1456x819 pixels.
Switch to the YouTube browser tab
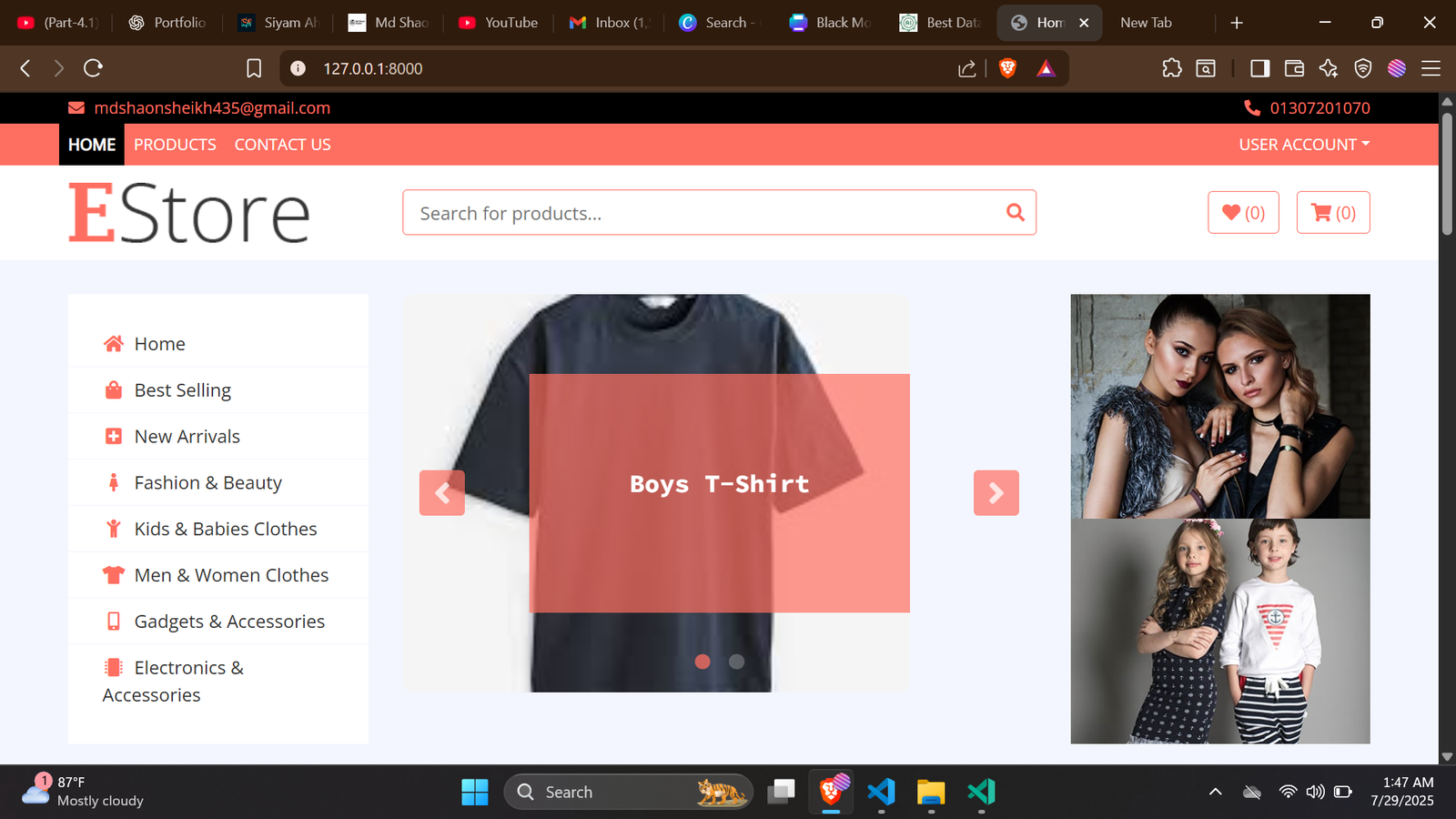click(x=499, y=23)
